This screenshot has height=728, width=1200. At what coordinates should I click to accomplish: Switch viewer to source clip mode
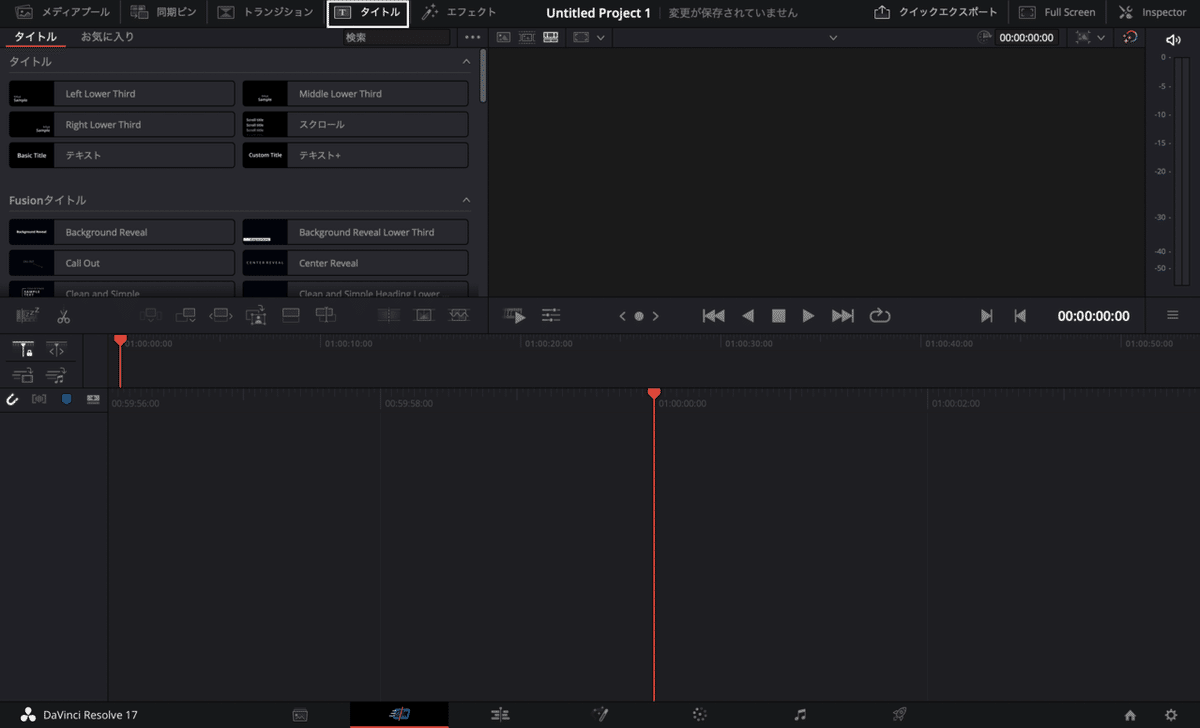(503, 37)
